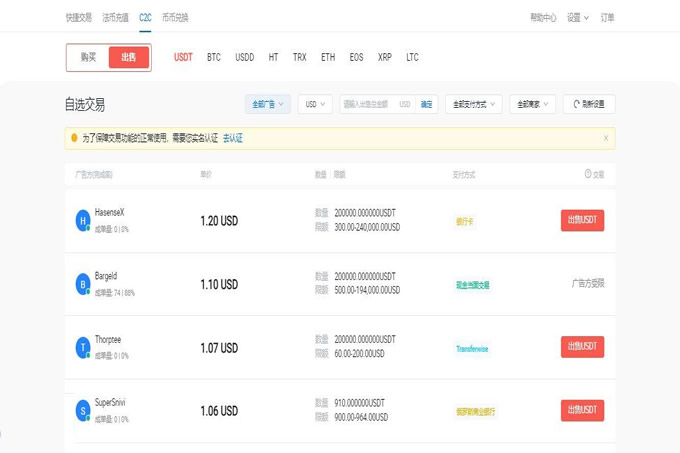Screen dimensions: 680x453
Task: Click the 900.00-964.00USD limit text
Action: pos(361,417)
